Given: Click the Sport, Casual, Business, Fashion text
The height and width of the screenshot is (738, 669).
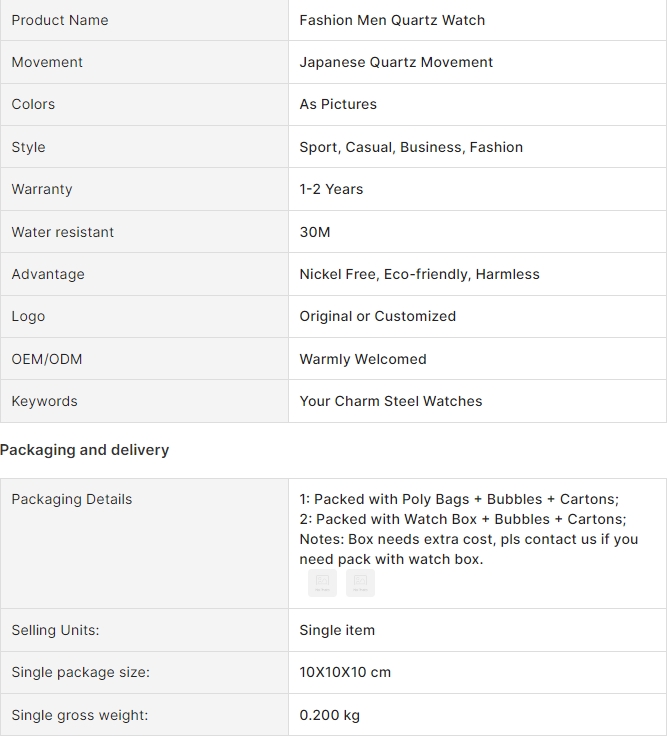Looking at the screenshot, I should 411,147.
